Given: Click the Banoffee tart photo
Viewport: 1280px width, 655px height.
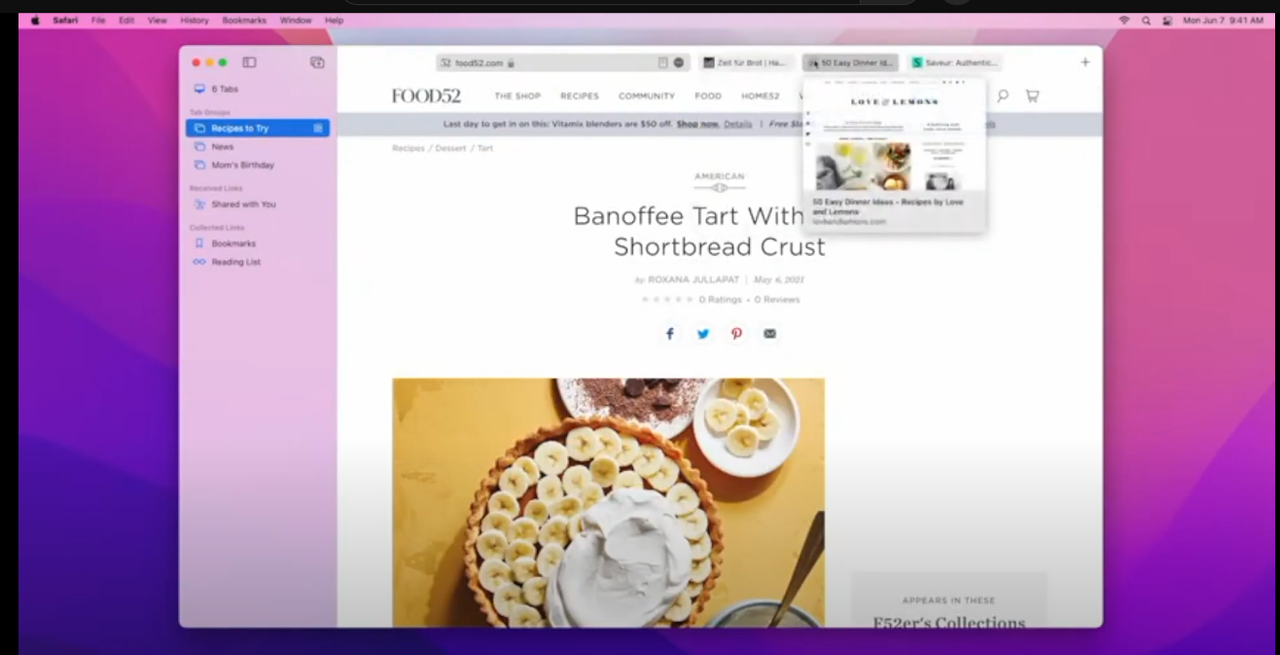Looking at the screenshot, I should pyautogui.click(x=608, y=502).
